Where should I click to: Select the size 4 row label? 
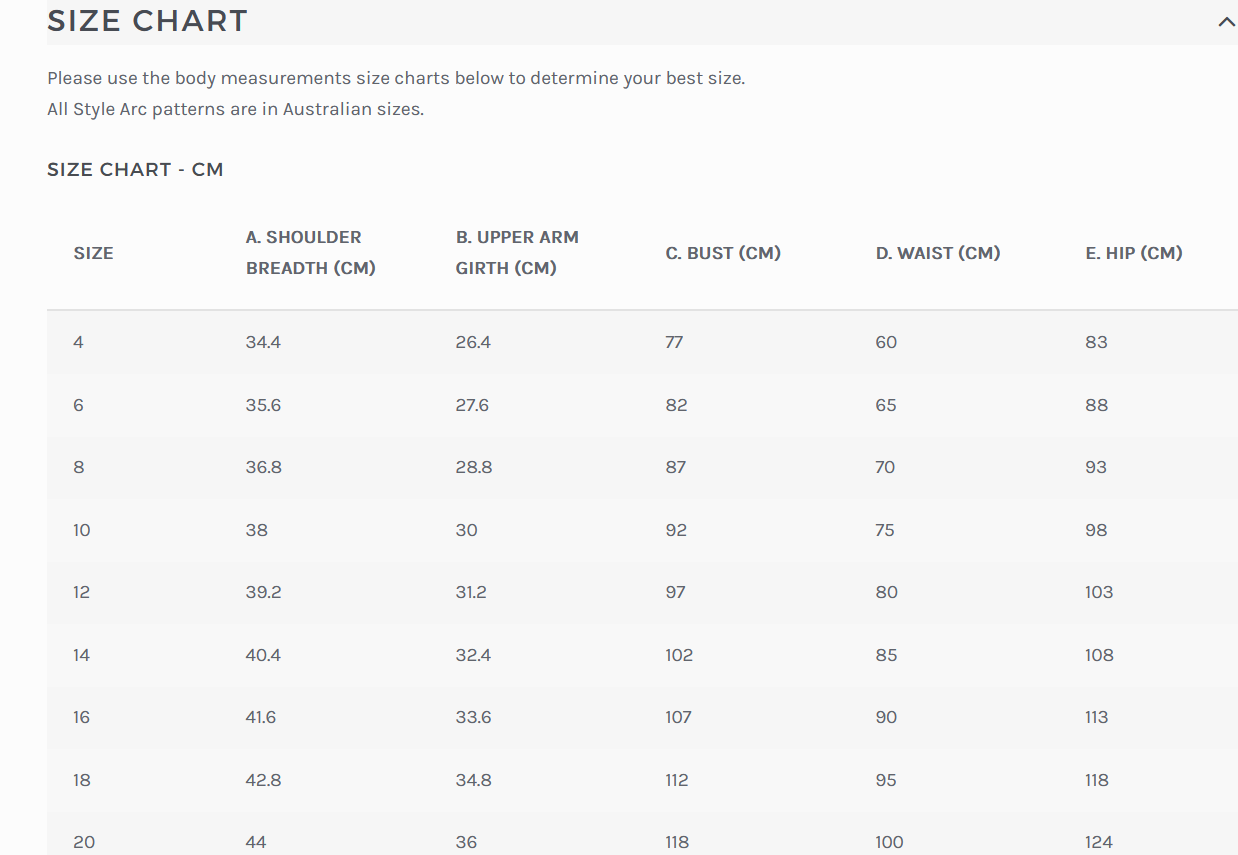(x=79, y=342)
